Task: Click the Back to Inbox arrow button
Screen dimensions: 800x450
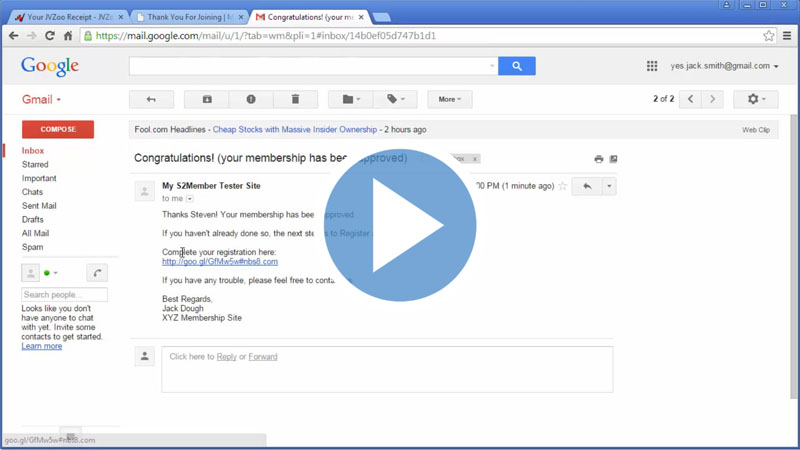Action: (151, 99)
